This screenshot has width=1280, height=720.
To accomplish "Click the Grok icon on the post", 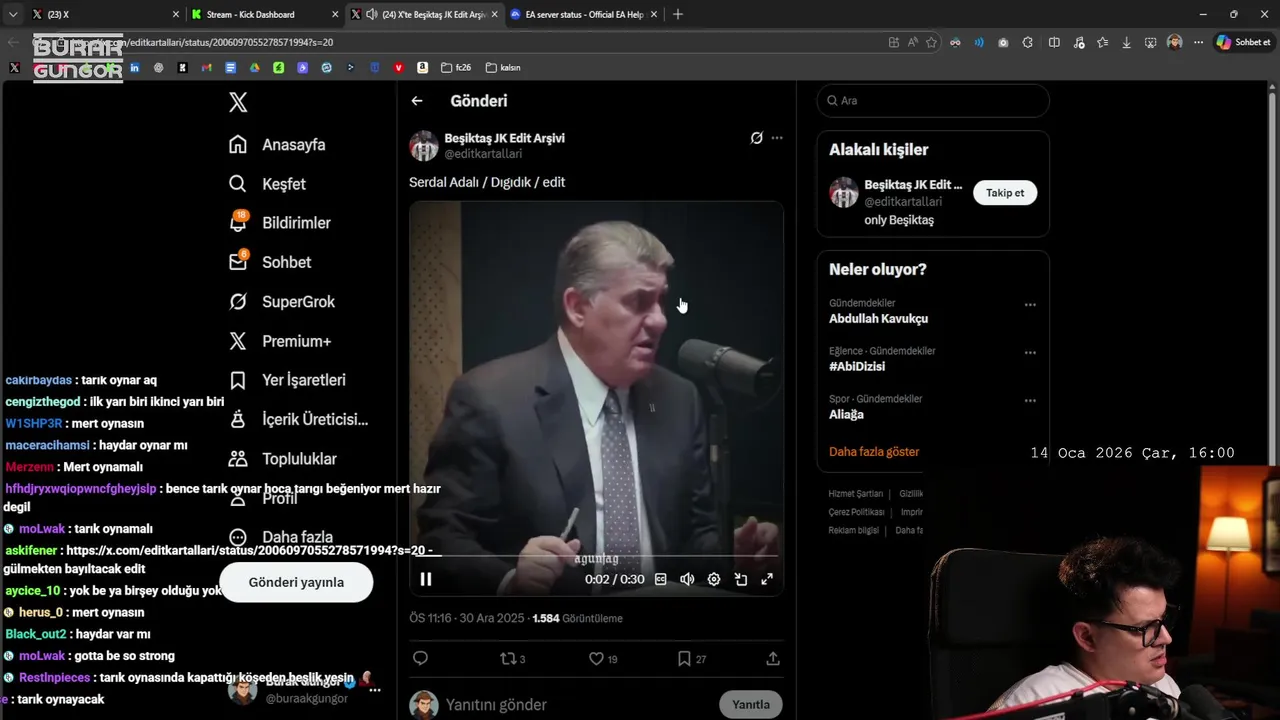I will pyautogui.click(x=757, y=138).
